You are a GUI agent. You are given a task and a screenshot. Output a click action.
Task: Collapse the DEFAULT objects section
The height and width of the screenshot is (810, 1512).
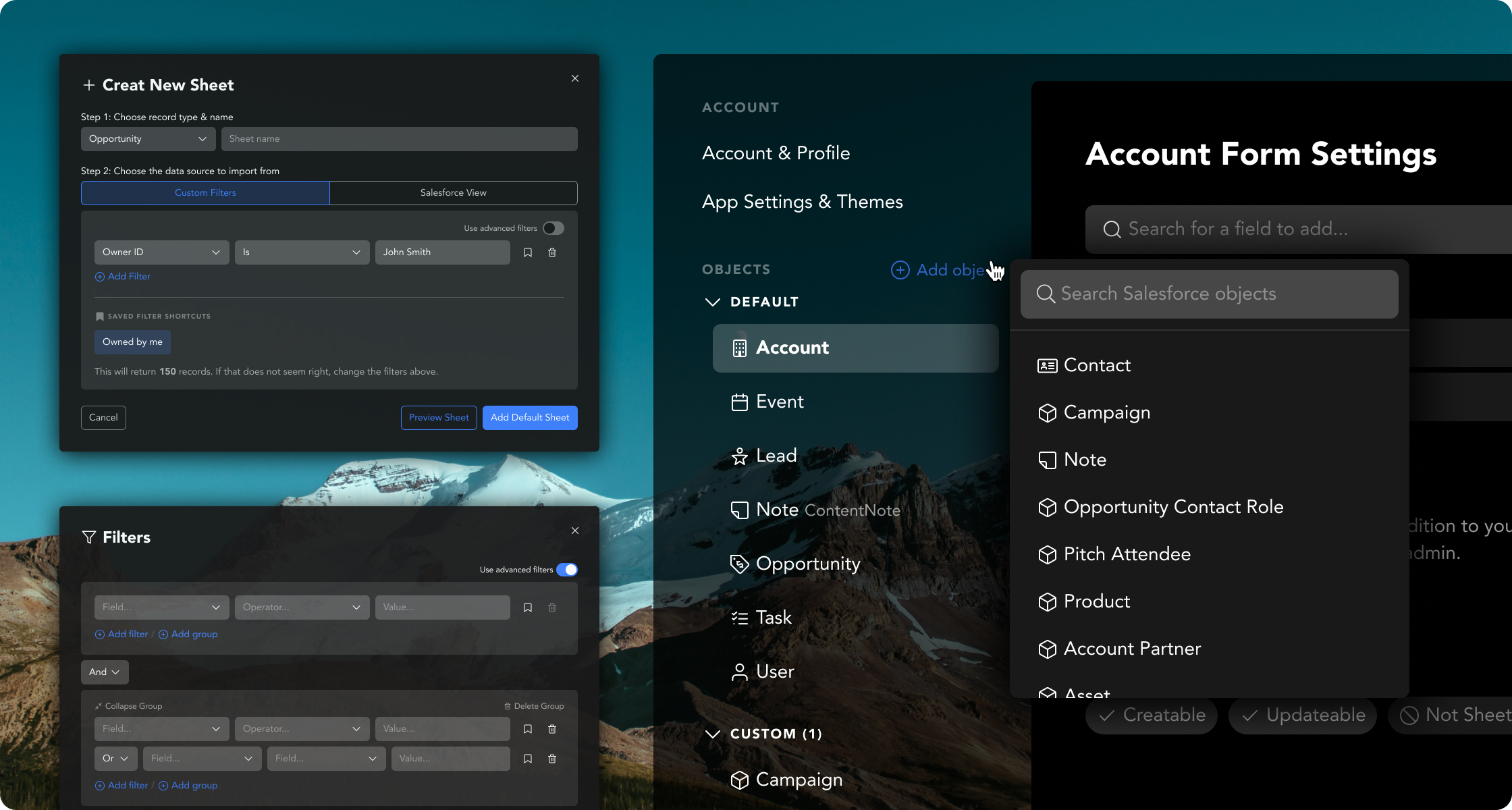pyautogui.click(x=712, y=302)
